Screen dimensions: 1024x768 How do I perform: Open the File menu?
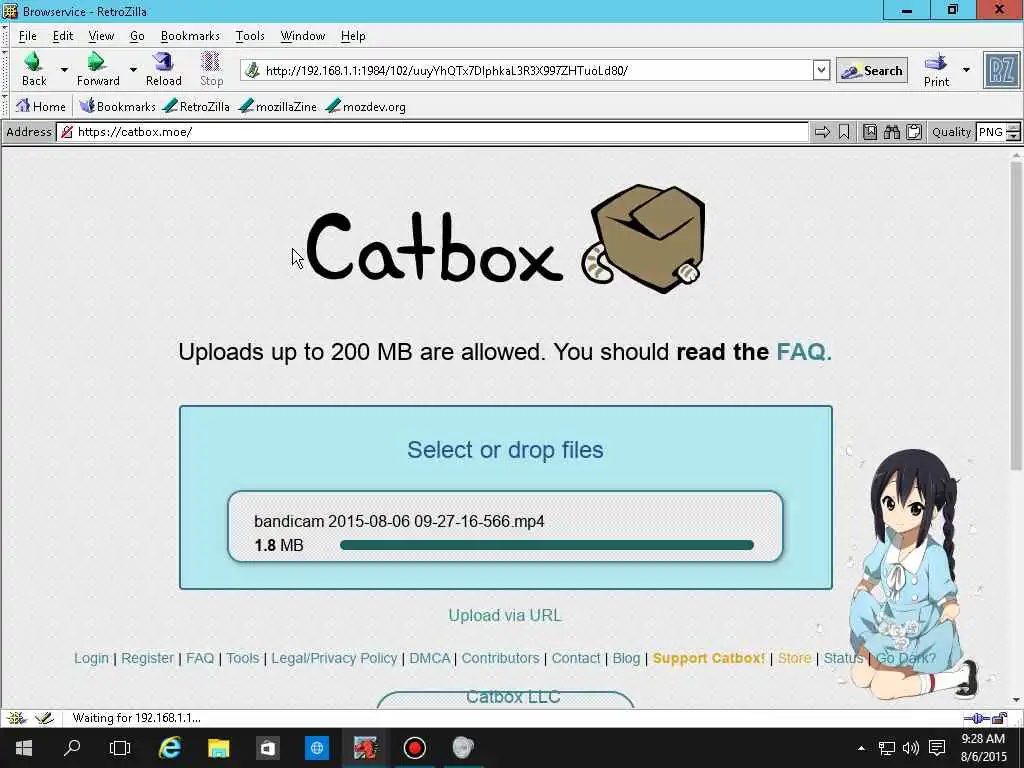tap(27, 36)
